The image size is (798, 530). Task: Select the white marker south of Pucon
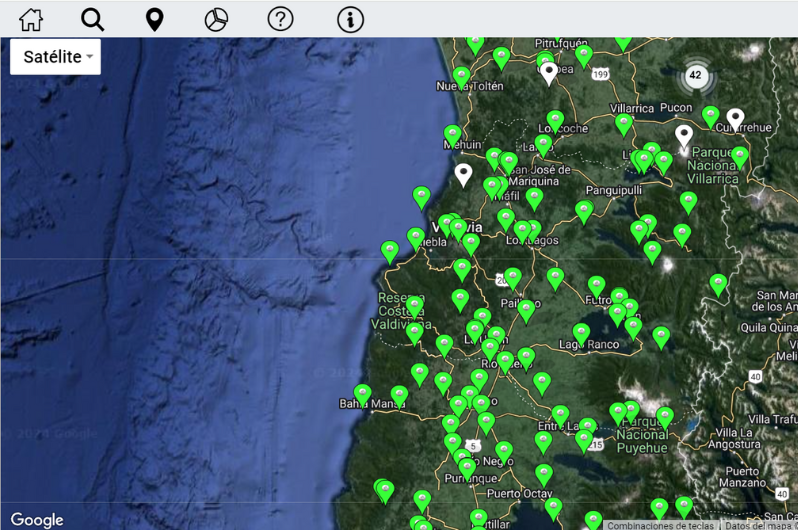click(684, 135)
